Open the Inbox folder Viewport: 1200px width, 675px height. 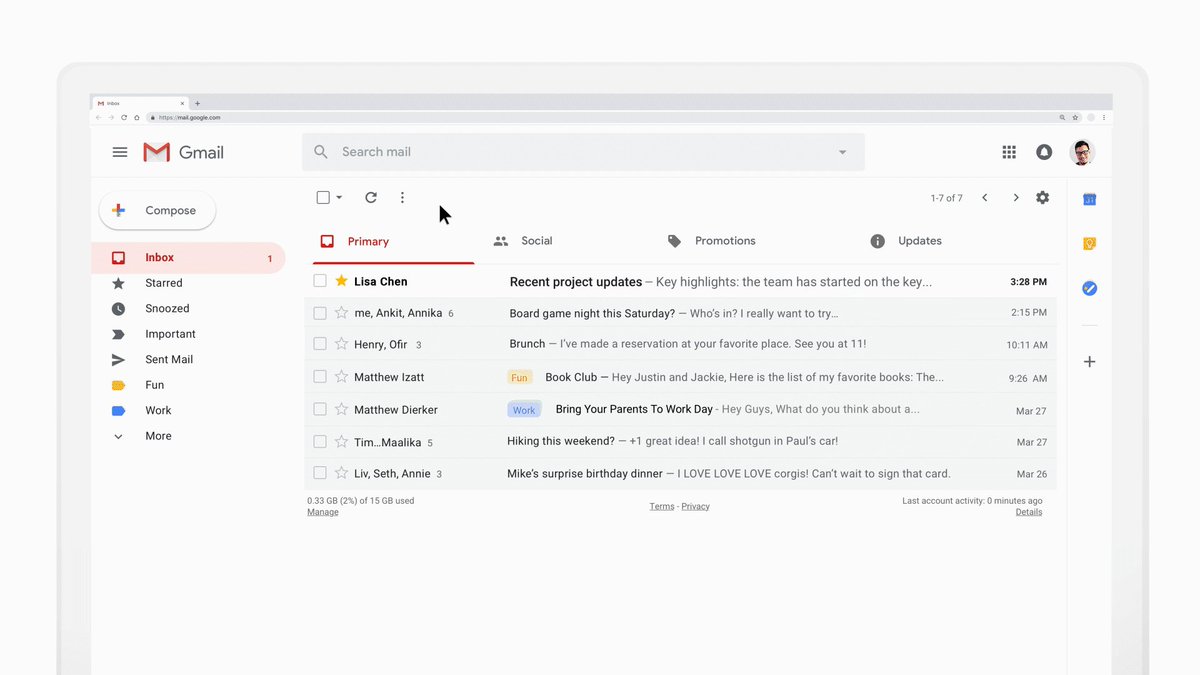pos(188,258)
